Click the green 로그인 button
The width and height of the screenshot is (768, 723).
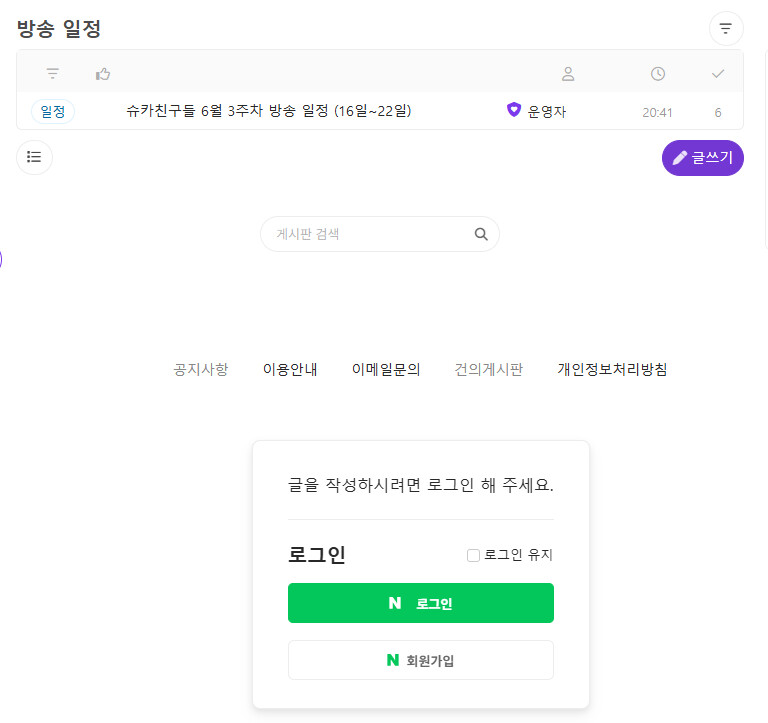(x=420, y=603)
